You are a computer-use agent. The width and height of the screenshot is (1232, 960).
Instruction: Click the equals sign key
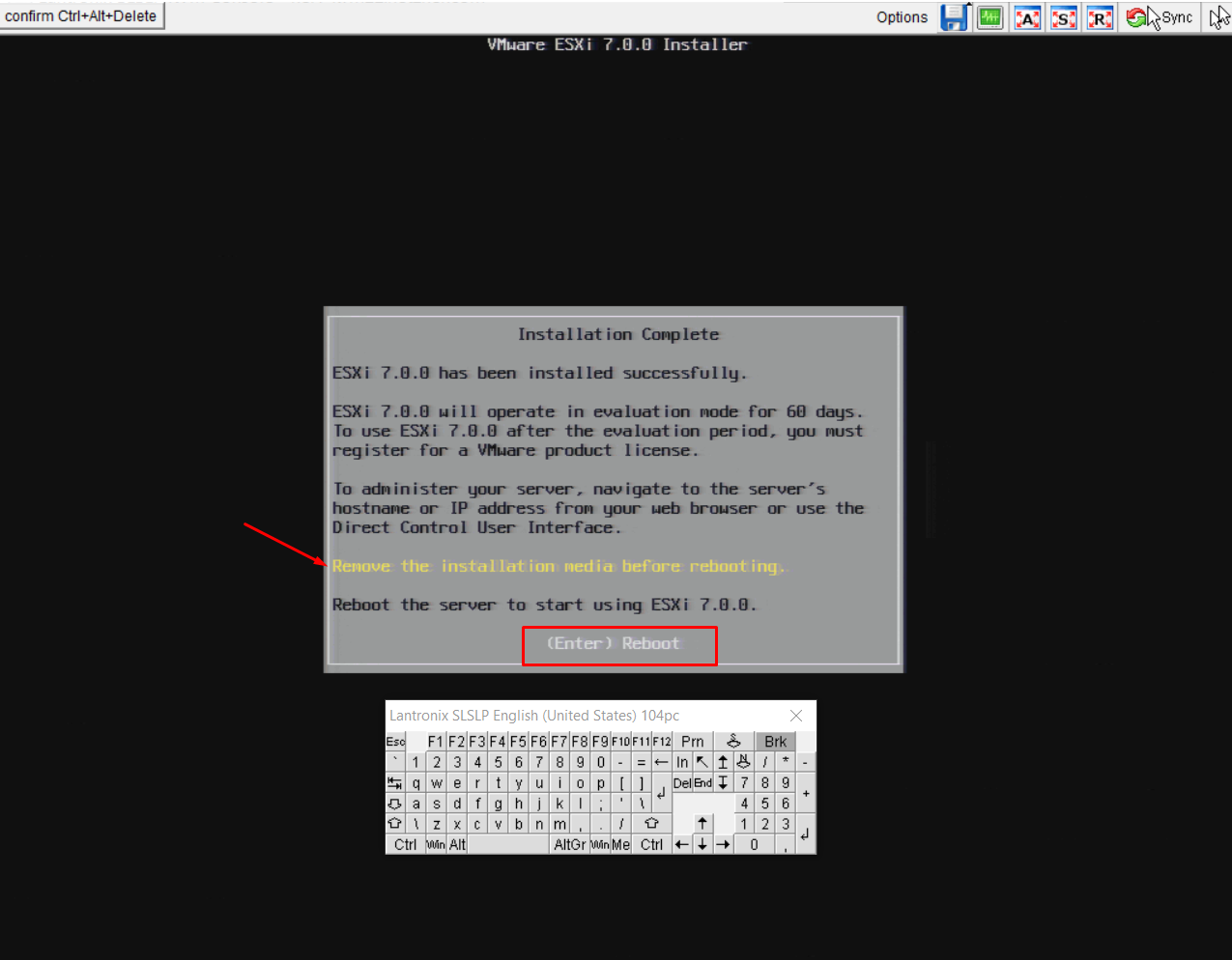click(x=641, y=762)
